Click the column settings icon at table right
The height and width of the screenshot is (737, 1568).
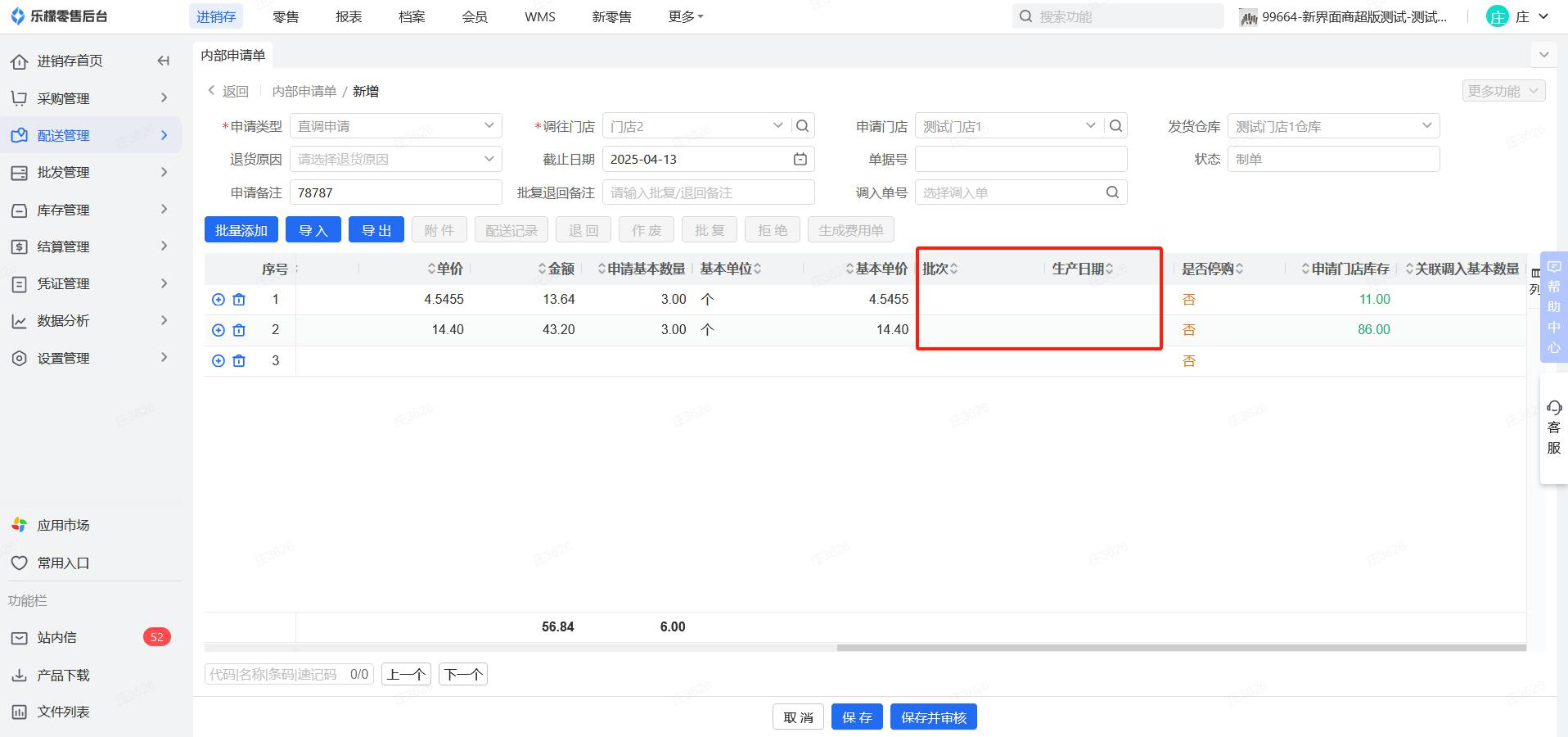pyautogui.click(x=1535, y=273)
